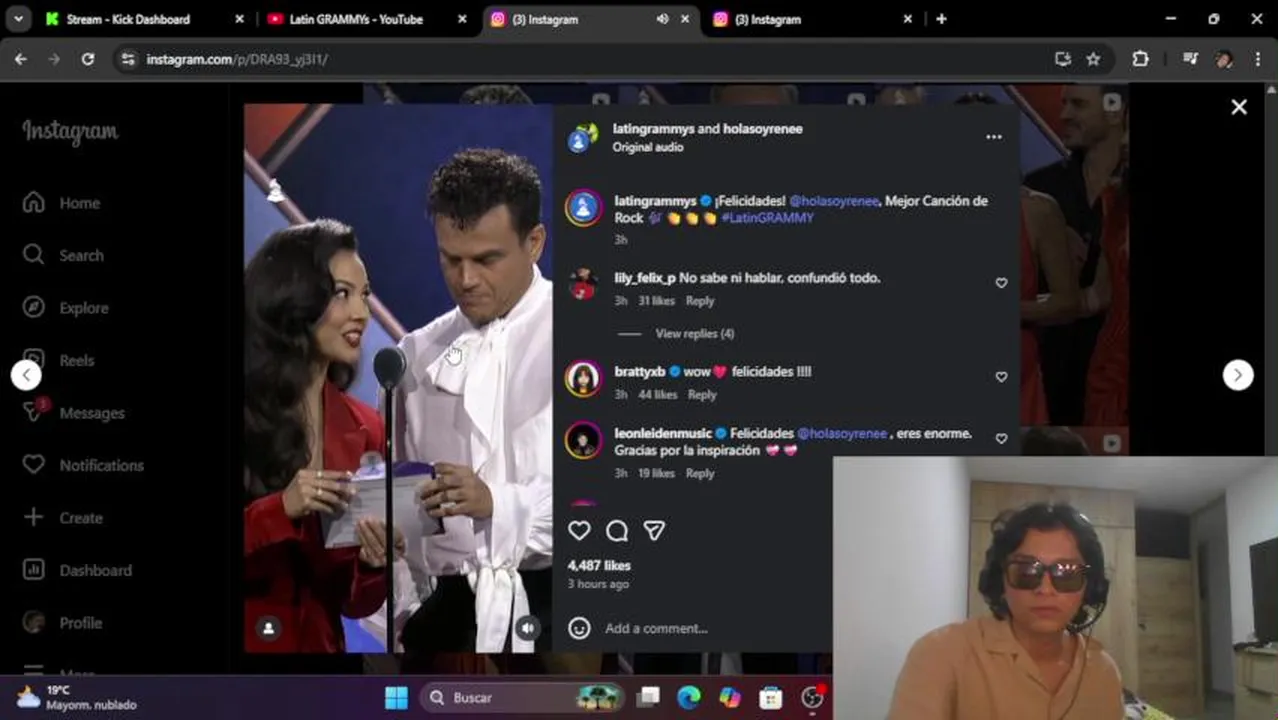Open brattyxb username link
Viewport: 1278px width, 720px height.
[x=640, y=372]
